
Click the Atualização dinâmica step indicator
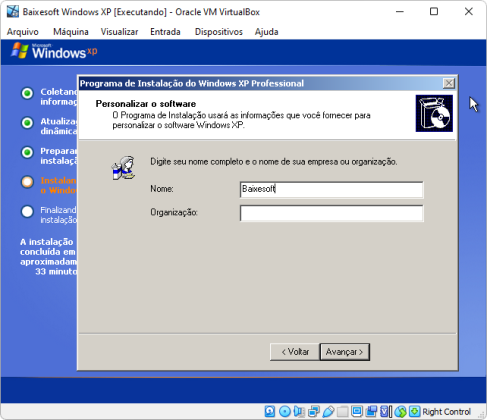[27, 123]
